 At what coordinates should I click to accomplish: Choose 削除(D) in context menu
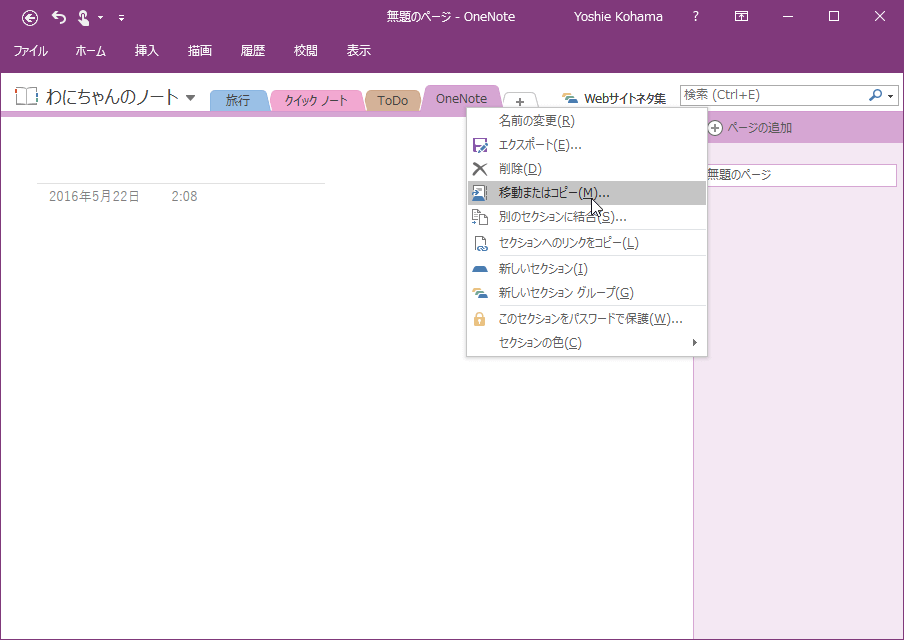point(587,169)
